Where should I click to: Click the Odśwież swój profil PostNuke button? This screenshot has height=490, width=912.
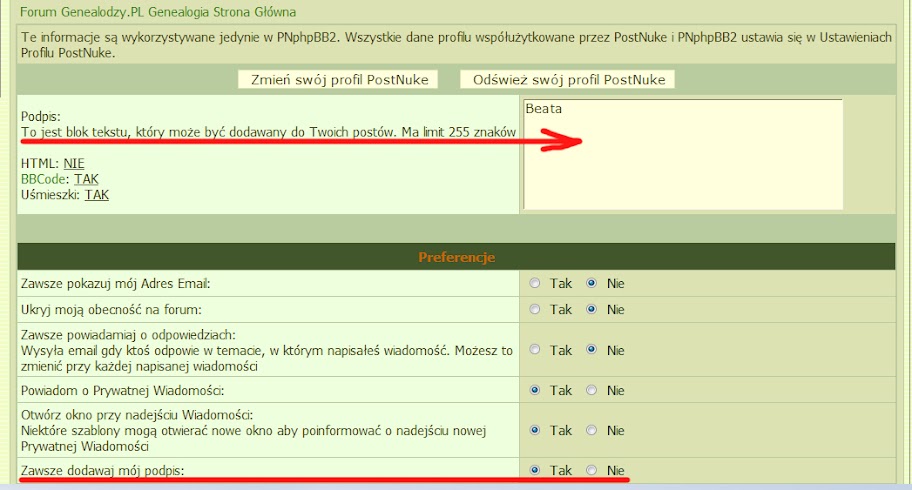point(568,80)
